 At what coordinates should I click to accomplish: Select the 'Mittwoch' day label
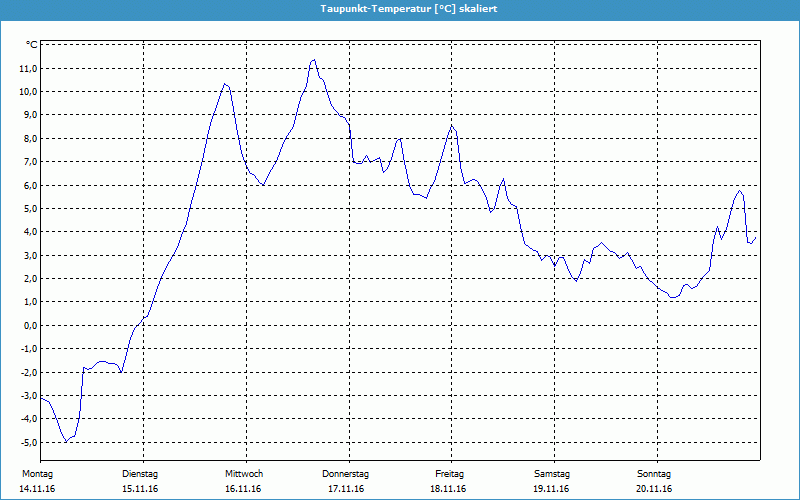[x=244, y=474]
